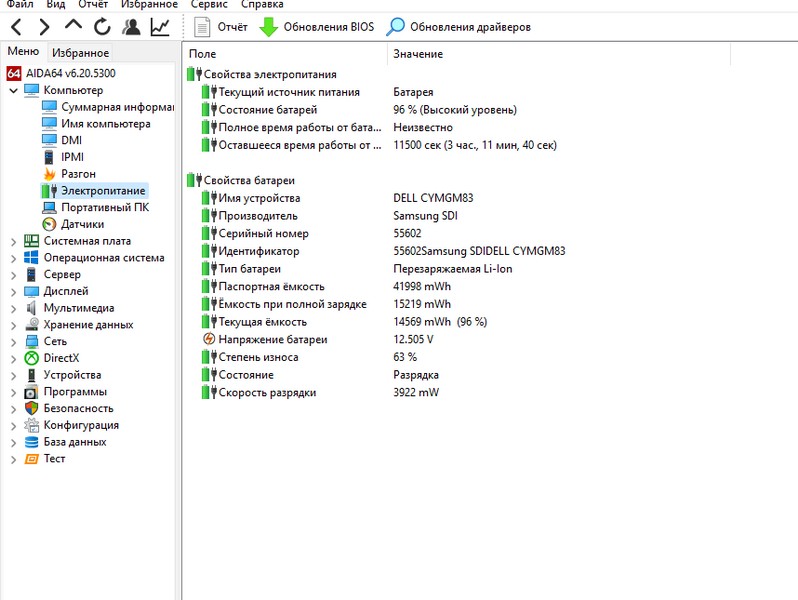
Task: Select the Степень износа row
Action: coord(246,357)
